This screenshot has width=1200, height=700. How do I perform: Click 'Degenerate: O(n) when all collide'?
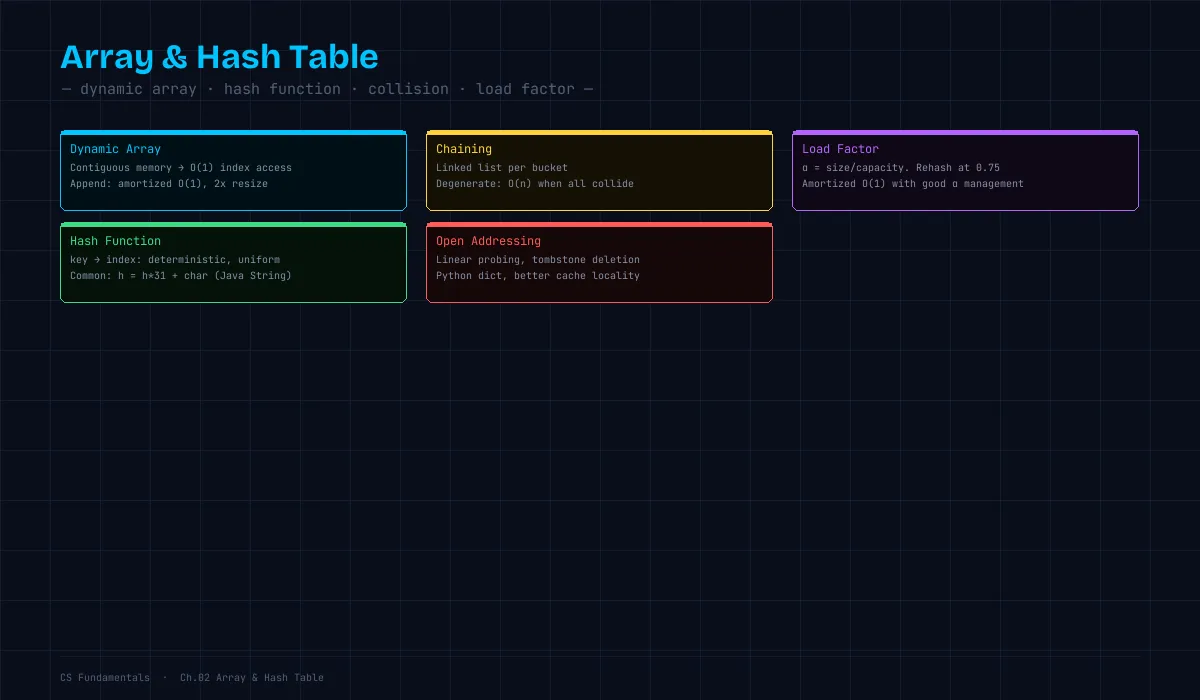pyautogui.click(x=535, y=184)
